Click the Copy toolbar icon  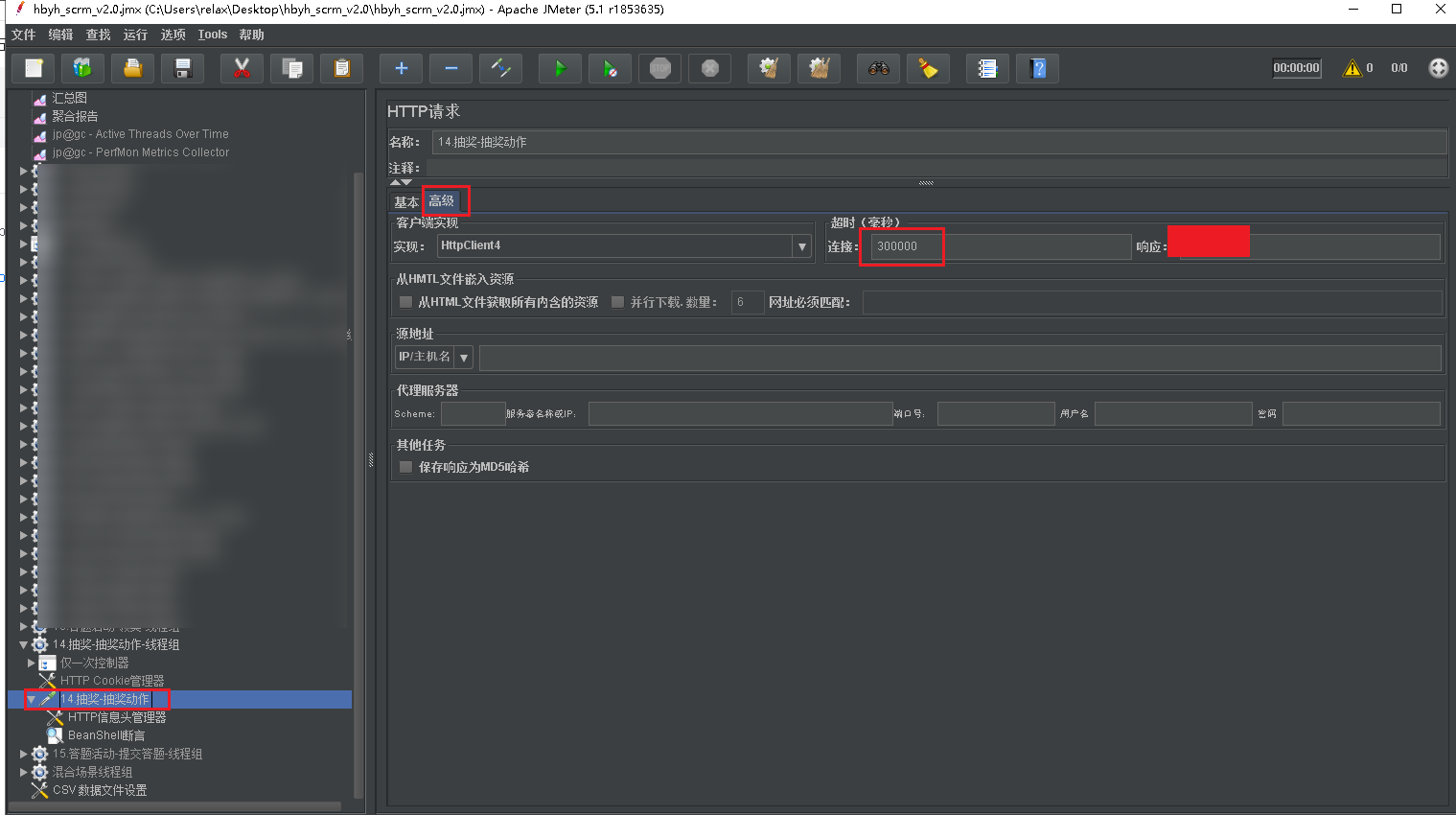291,68
